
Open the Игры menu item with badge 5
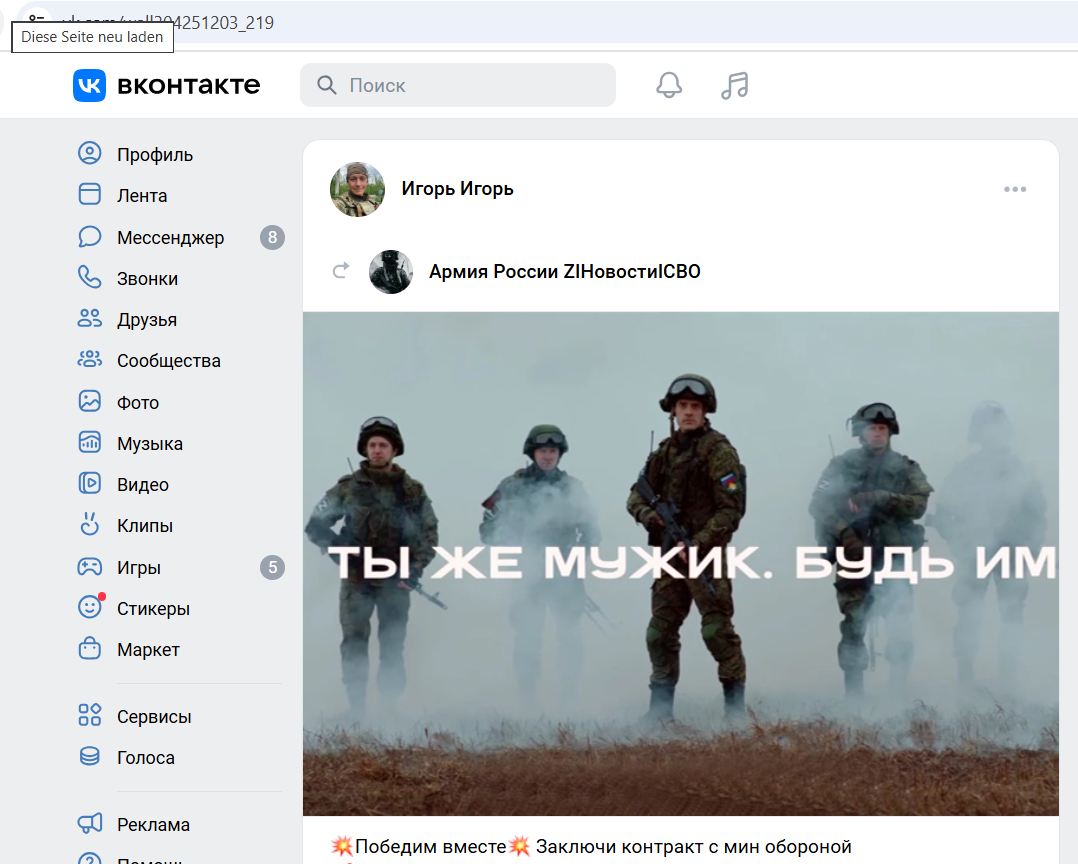point(139,567)
